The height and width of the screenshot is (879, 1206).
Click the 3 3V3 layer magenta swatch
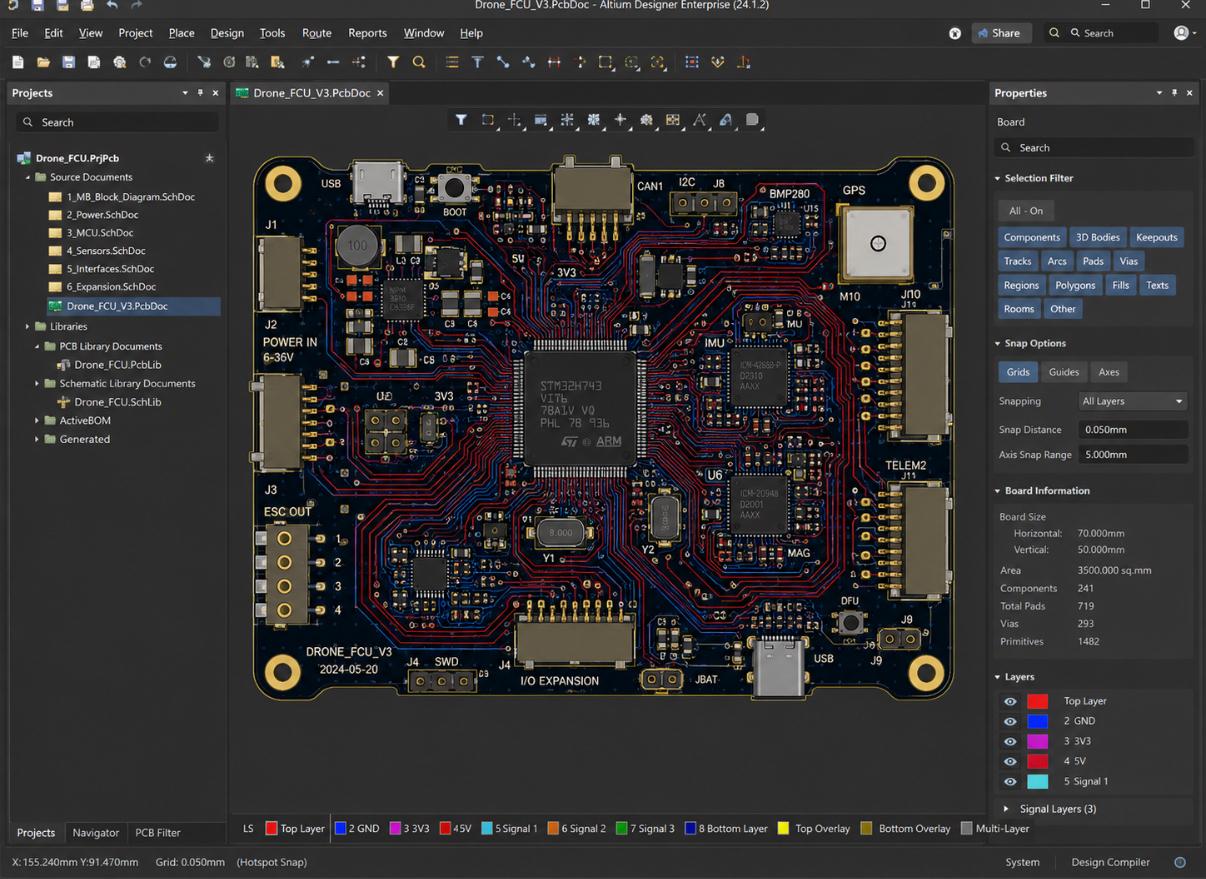pos(1037,742)
